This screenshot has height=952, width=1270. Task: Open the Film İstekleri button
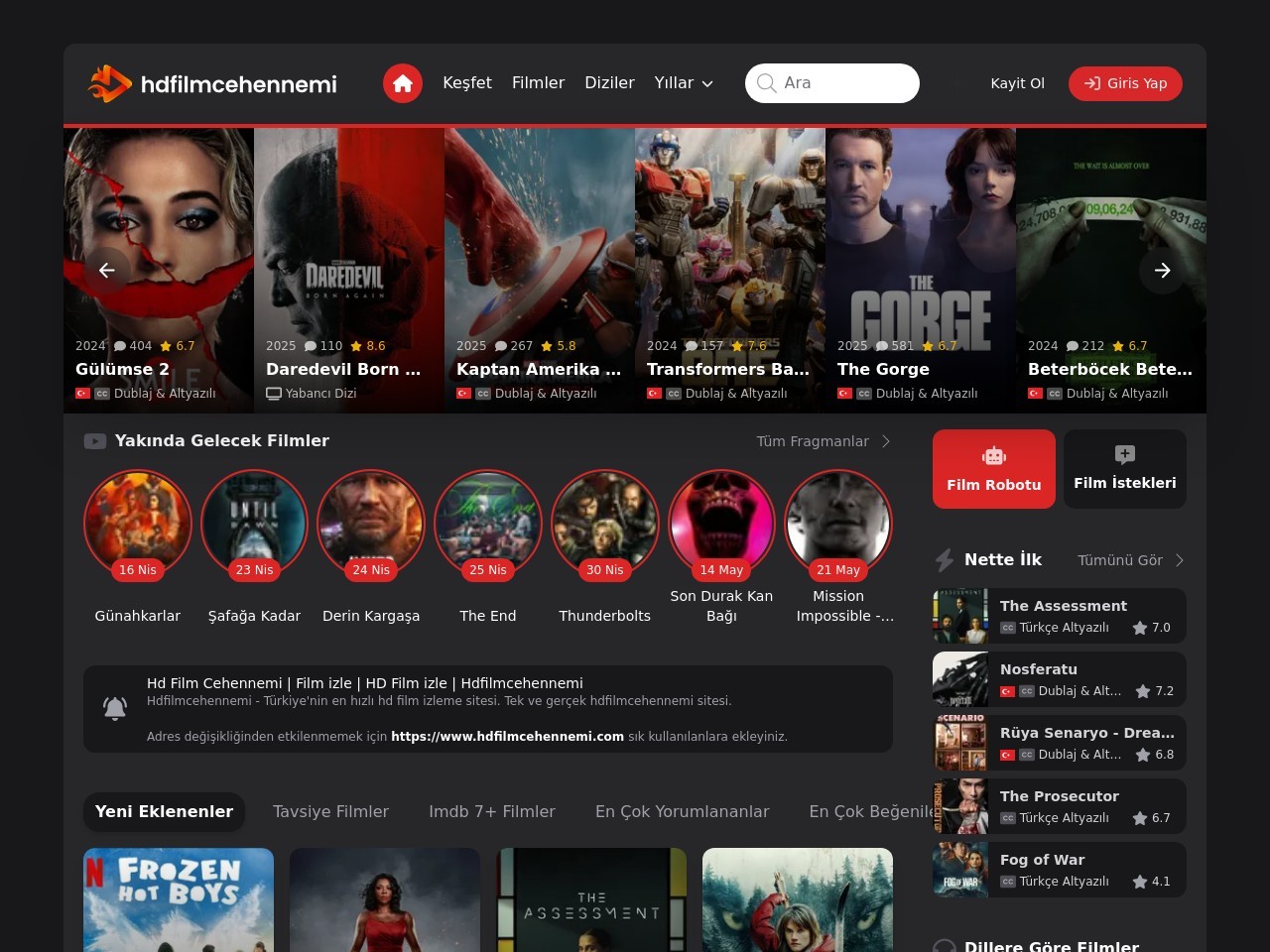1125,469
